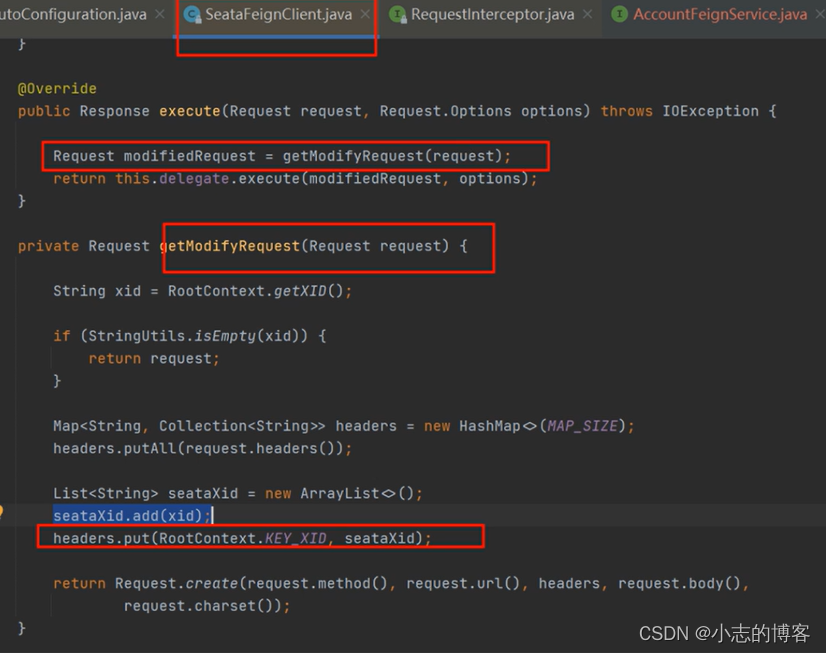Screen dimensions: 826x653
Task: Click RootContext.getXID() call
Action: 255,291
